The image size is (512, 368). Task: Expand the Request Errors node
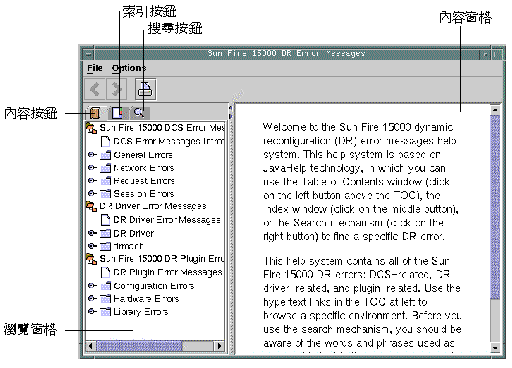(x=92, y=181)
